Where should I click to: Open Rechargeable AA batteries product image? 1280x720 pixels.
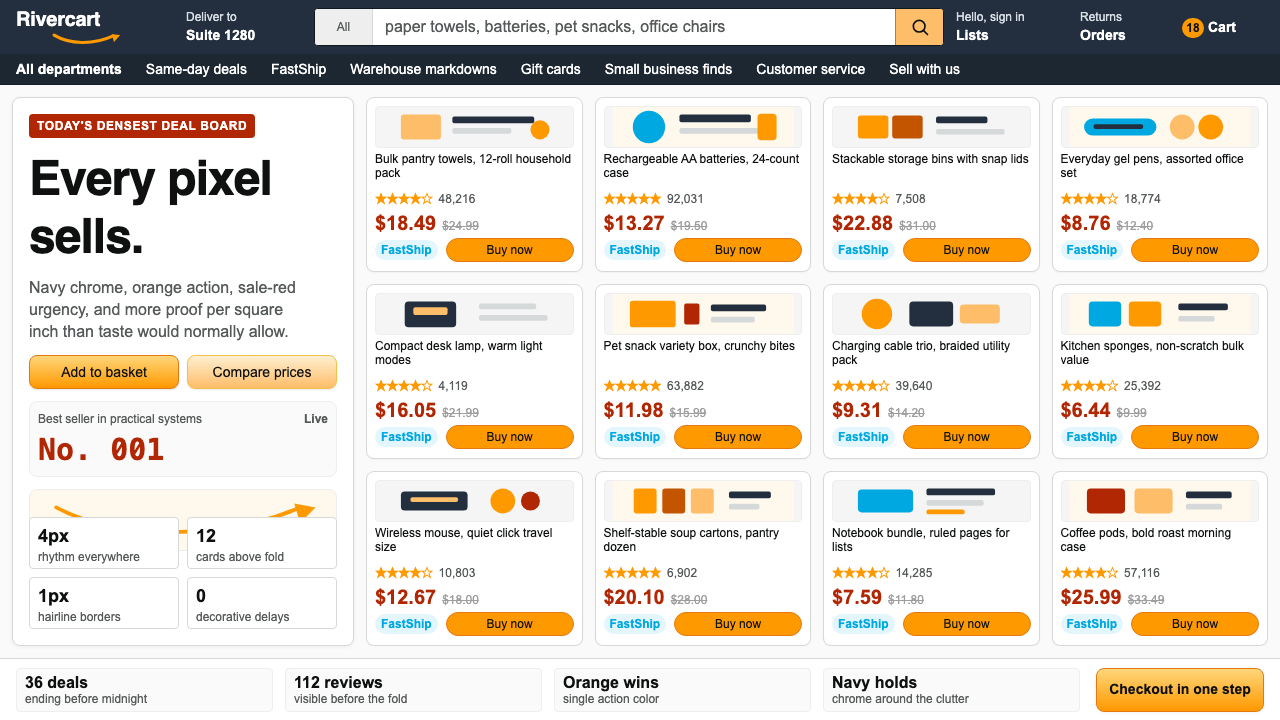click(703, 127)
